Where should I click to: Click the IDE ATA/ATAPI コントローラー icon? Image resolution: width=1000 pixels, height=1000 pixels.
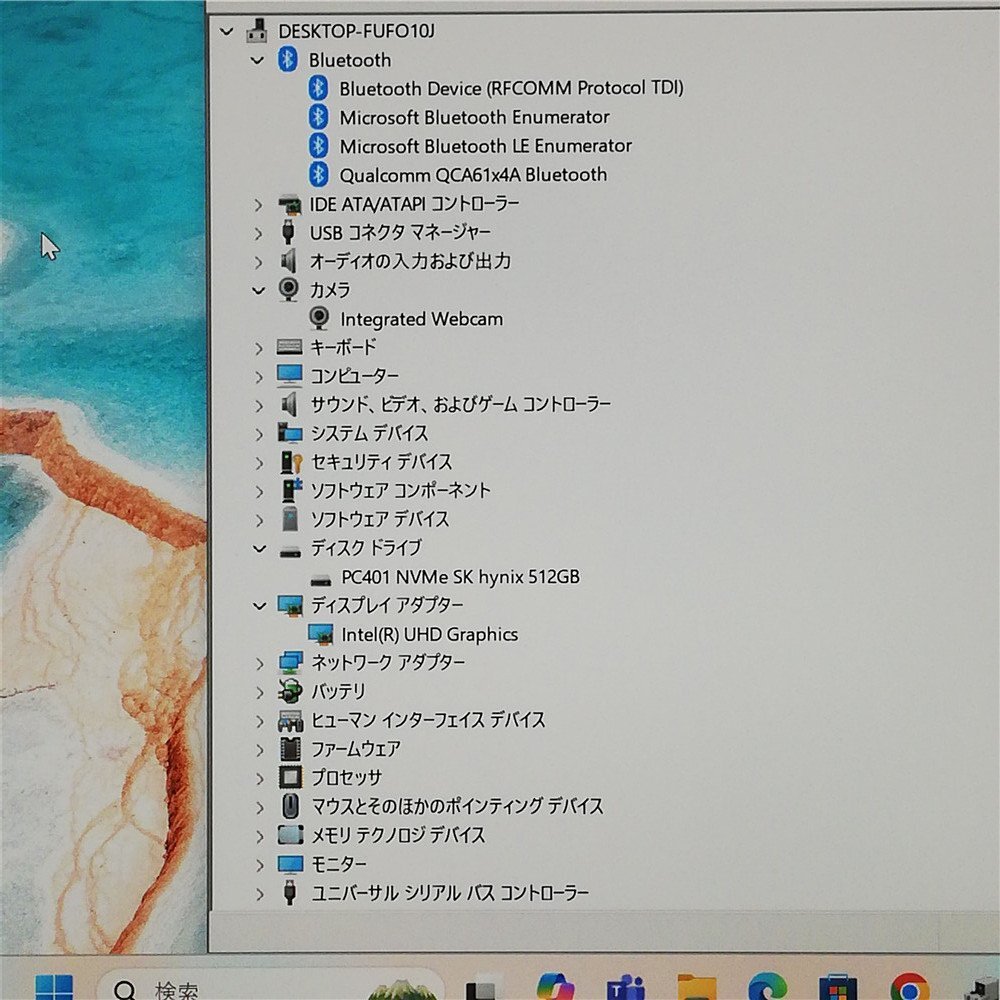290,204
